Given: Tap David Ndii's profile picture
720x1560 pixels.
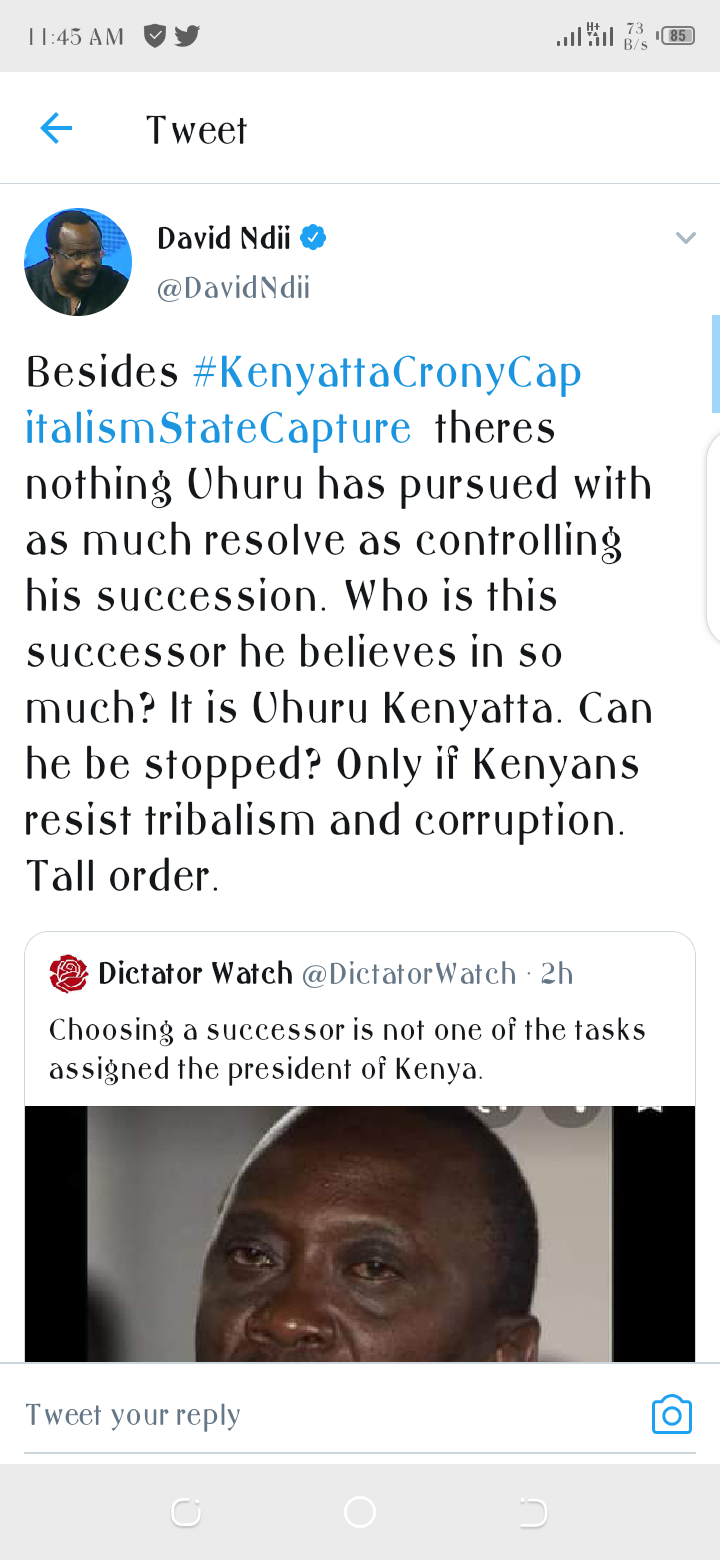Looking at the screenshot, I should (x=78, y=262).
